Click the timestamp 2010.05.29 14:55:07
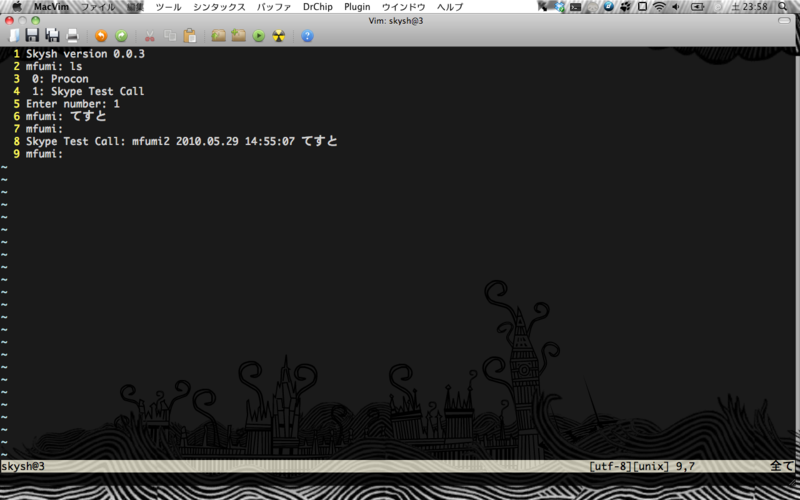This screenshot has width=800, height=500. [x=235, y=141]
